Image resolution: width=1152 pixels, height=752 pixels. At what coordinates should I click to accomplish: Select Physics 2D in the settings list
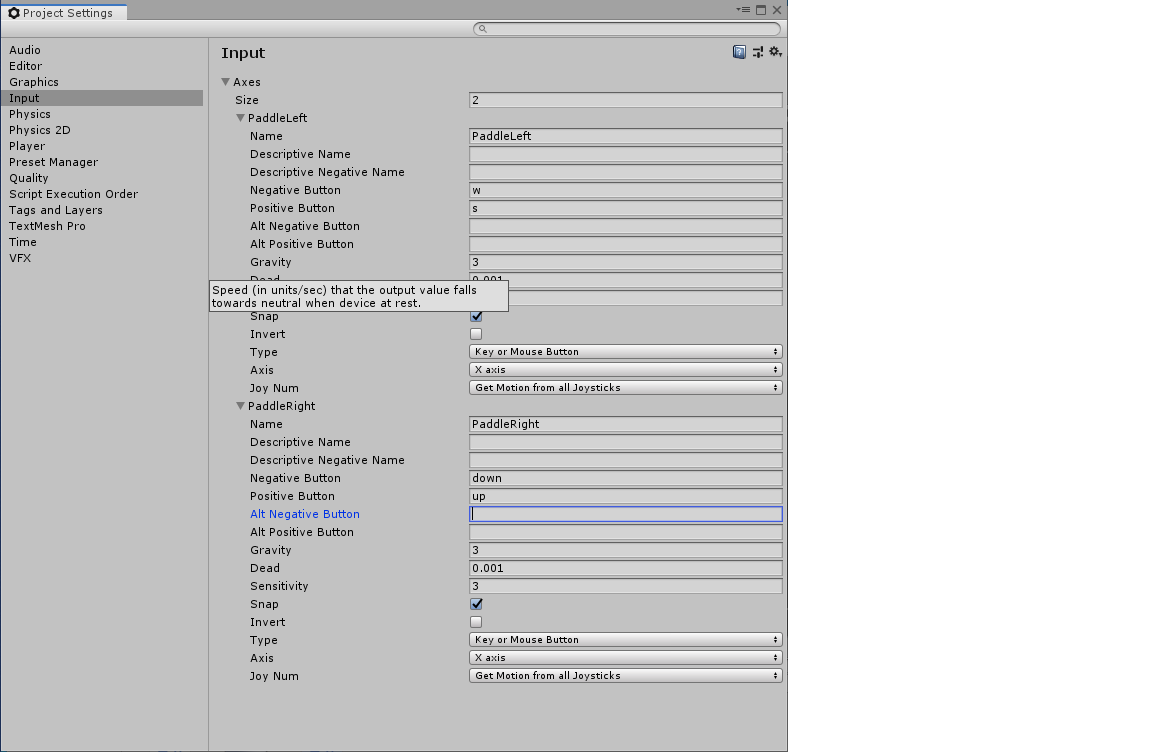pyautogui.click(x=40, y=130)
